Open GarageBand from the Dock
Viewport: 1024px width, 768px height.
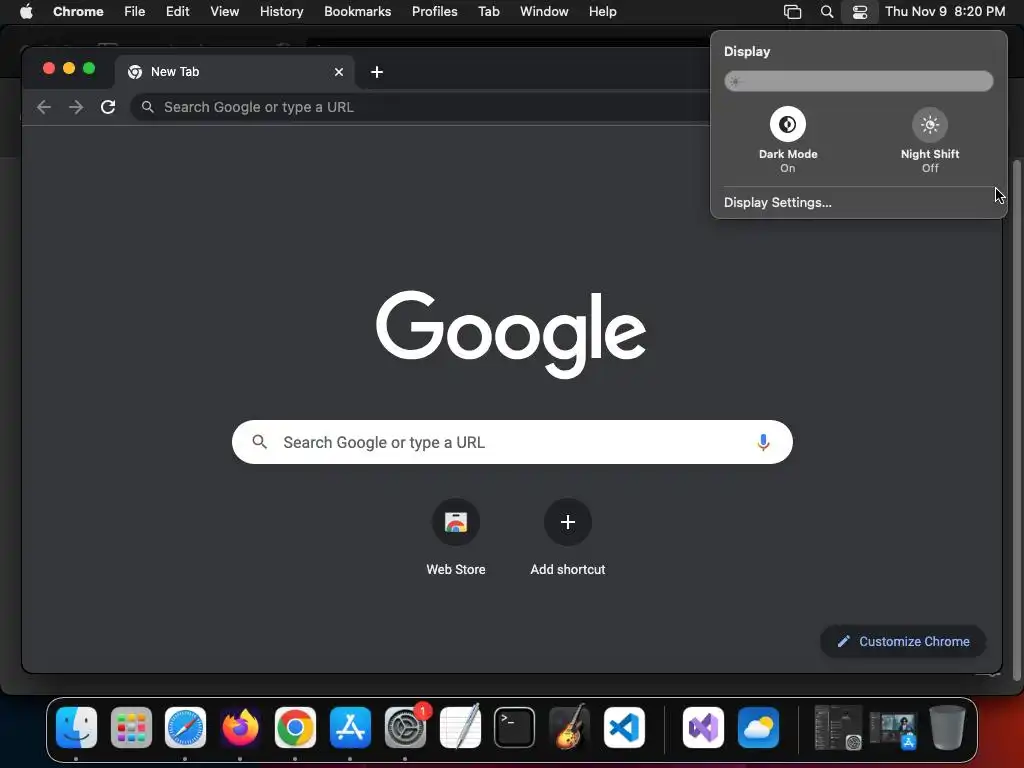point(569,728)
